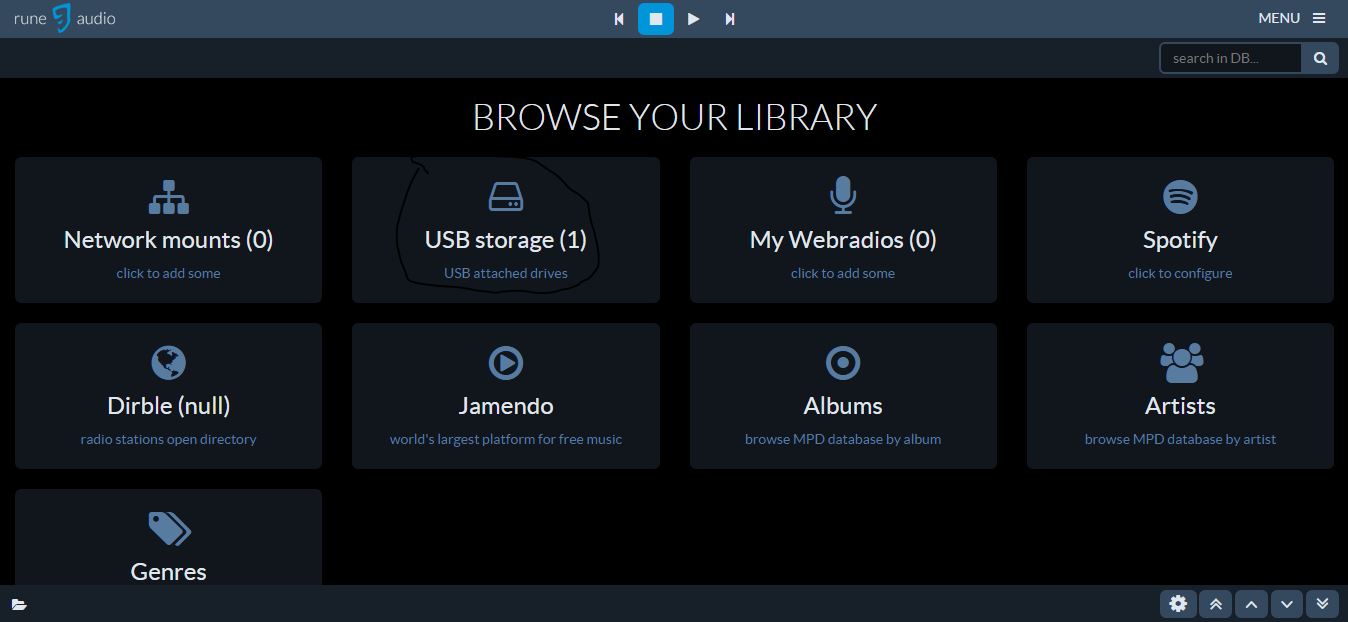Skip to the previous track
Viewport: 1348px width, 622px height.
coord(619,19)
